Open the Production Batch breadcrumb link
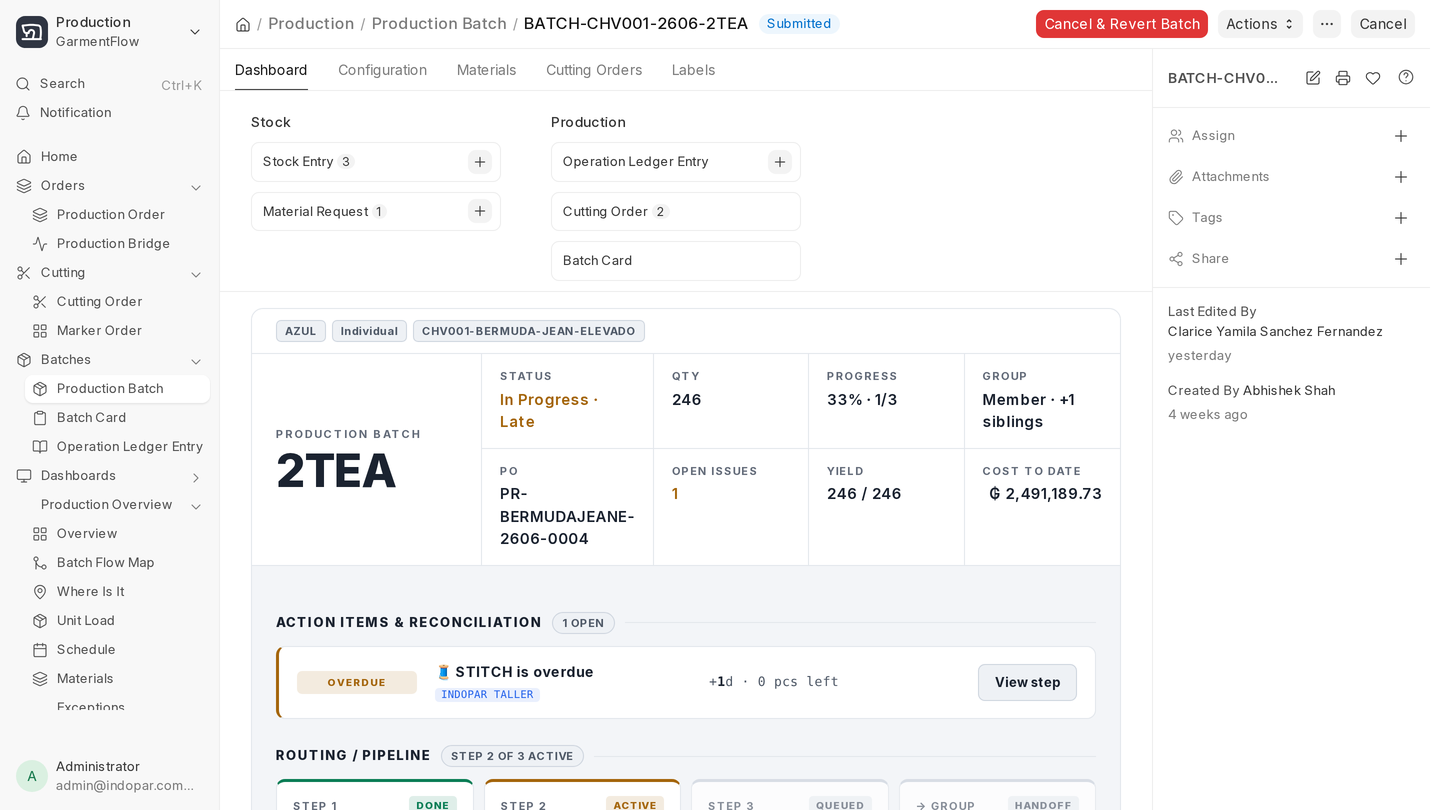This screenshot has width=1440, height=810. (x=439, y=23)
